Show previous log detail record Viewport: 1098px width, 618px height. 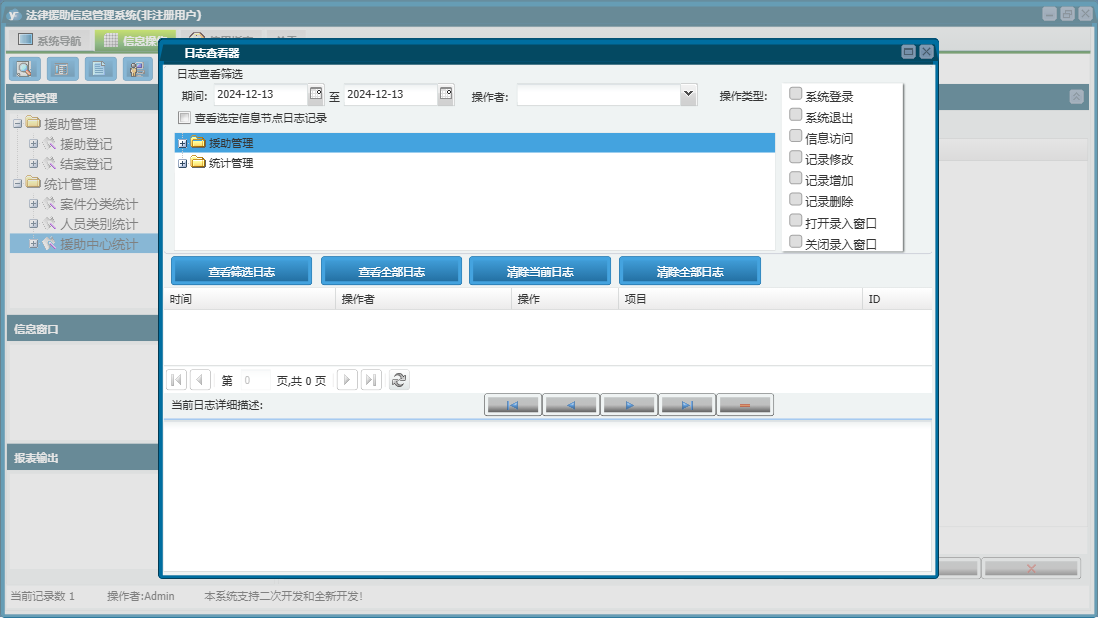[571, 405]
